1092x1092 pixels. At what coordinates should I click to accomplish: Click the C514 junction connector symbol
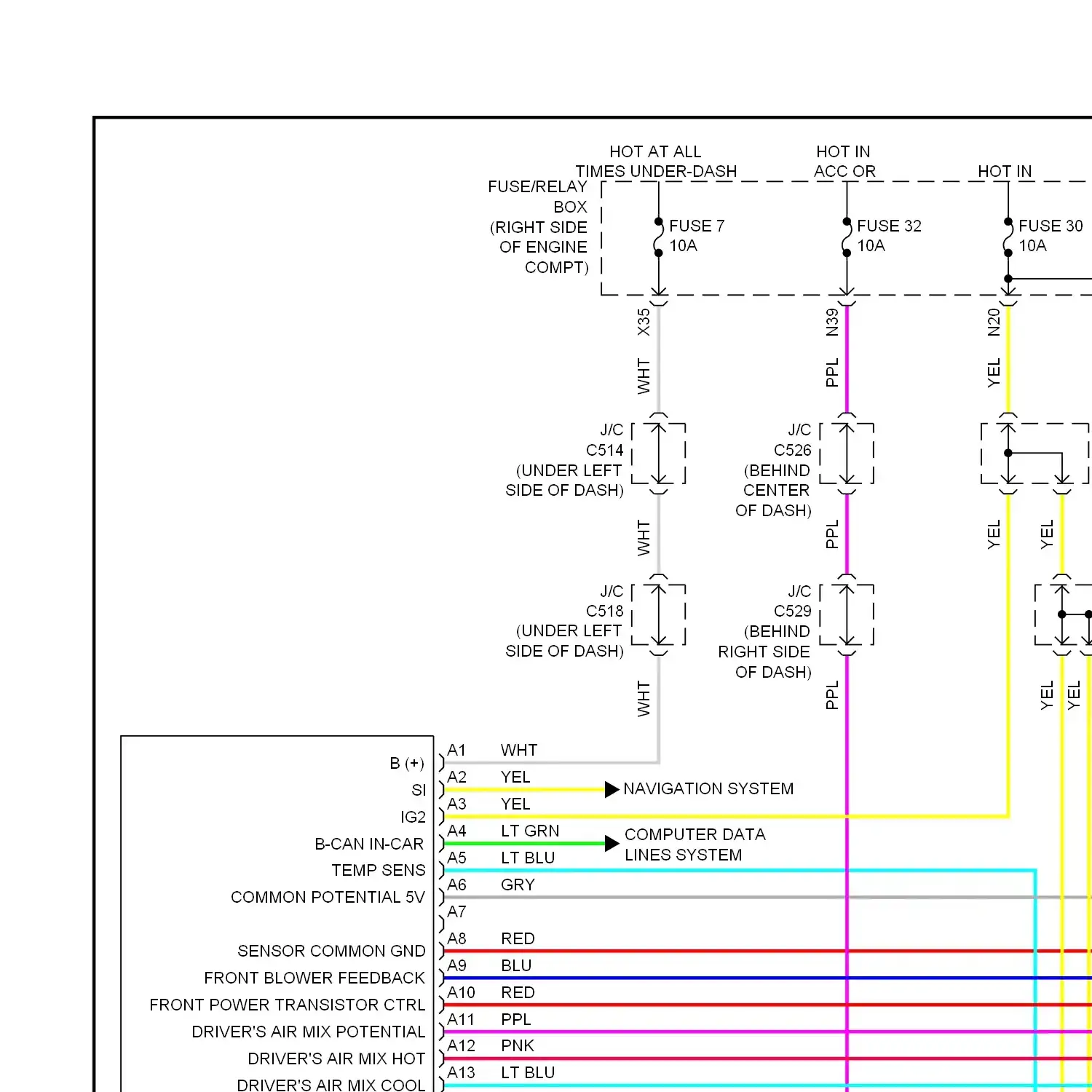(659, 454)
